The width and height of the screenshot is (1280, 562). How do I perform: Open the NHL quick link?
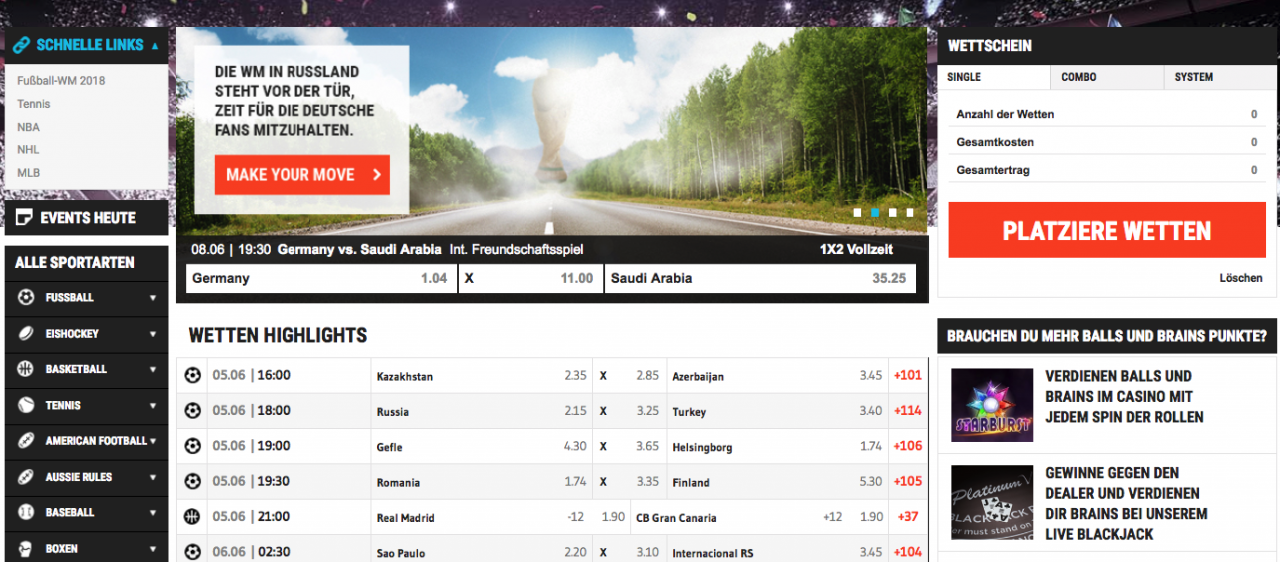[28, 150]
